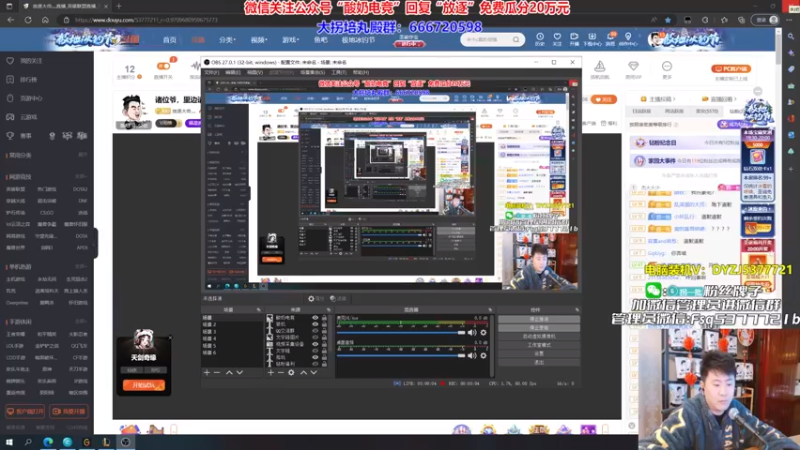The image size is (800, 450).
Task: Click 启动虚拟摄像机 button in OBS controls
Action: pyautogui.click(x=539, y=337)
